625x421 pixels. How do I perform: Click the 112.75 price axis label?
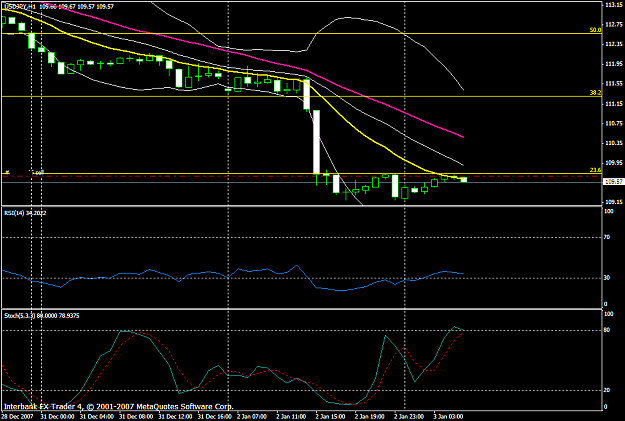pos(613,24)
